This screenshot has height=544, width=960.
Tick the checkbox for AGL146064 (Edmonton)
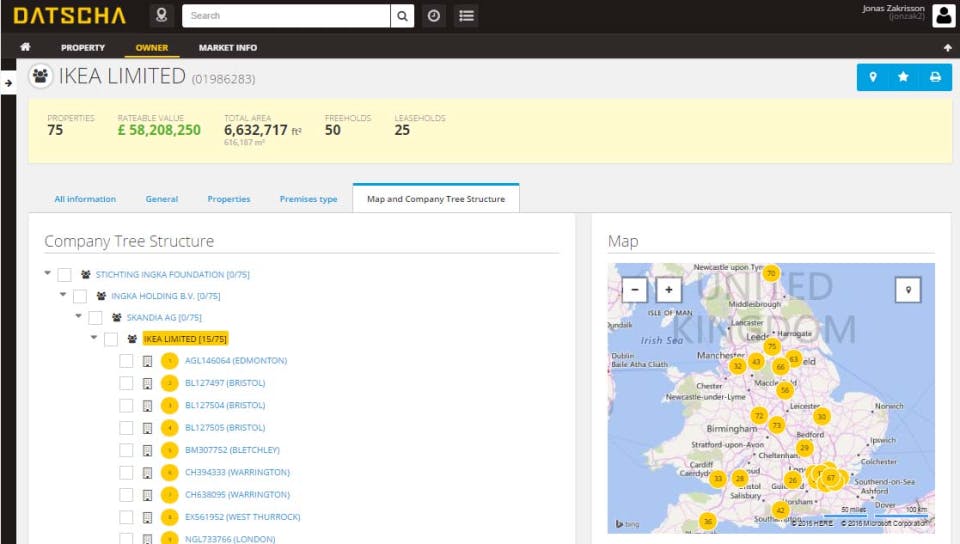[x=126, y=361]
